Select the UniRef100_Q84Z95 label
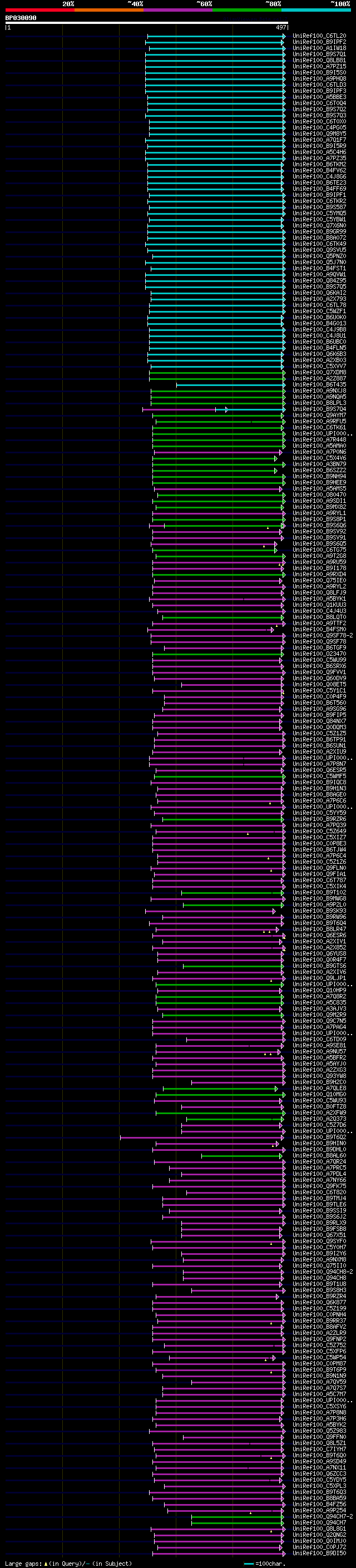 click(x=319, y=280)
